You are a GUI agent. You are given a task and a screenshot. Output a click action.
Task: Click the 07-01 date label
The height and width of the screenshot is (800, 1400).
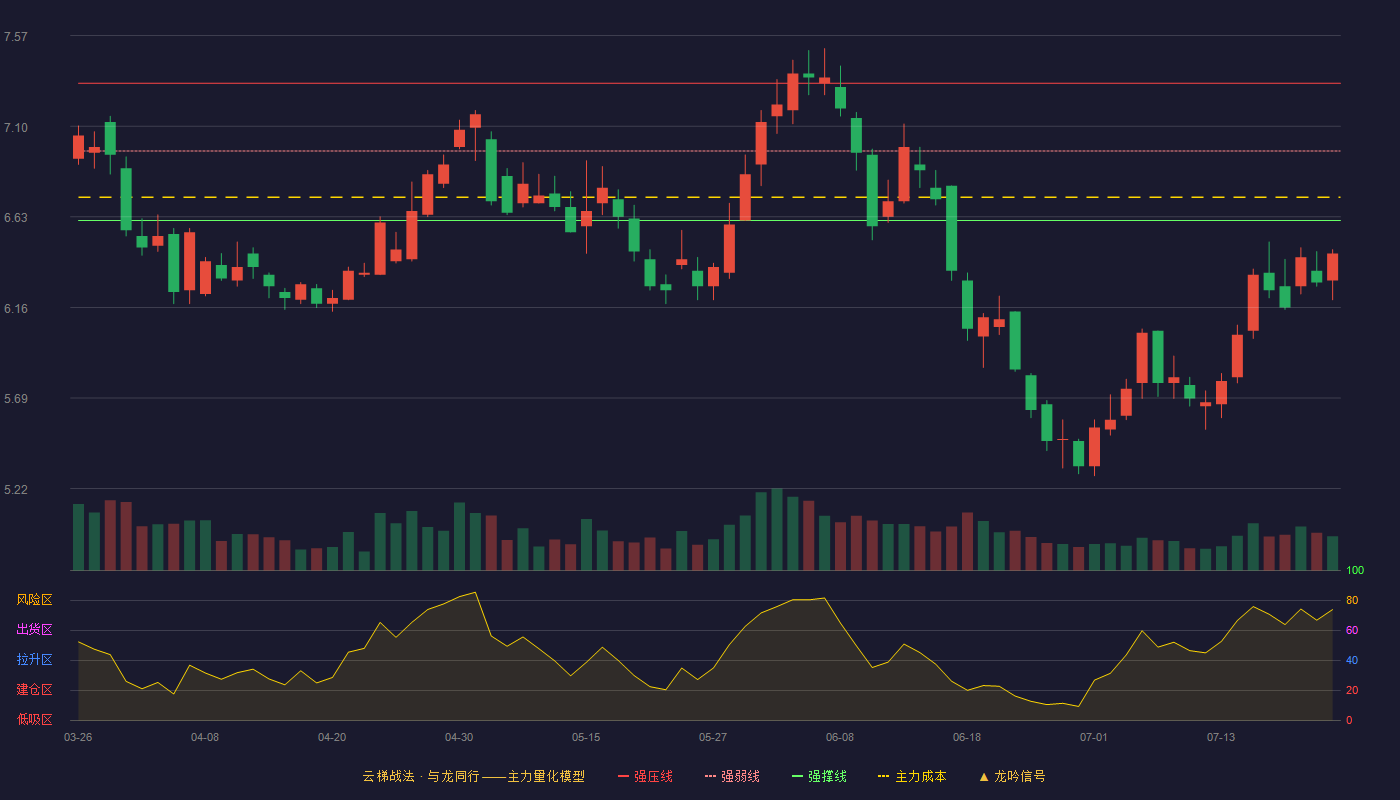pyautogui.click(x=1094, y=737)
